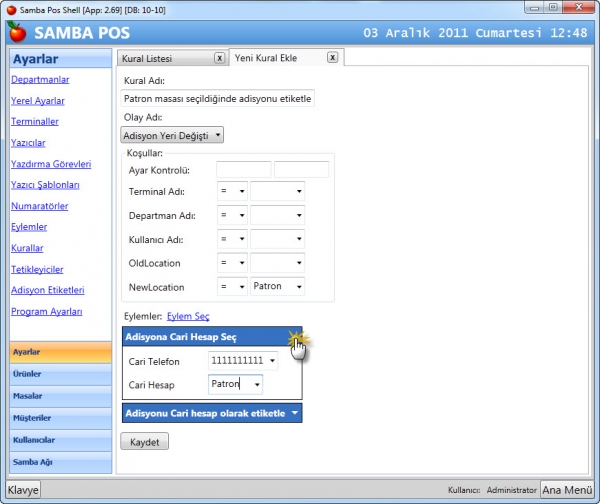Click first Ayar Kontrolü input box
This screenshot has height=504, width=600.
click(244, 170)
